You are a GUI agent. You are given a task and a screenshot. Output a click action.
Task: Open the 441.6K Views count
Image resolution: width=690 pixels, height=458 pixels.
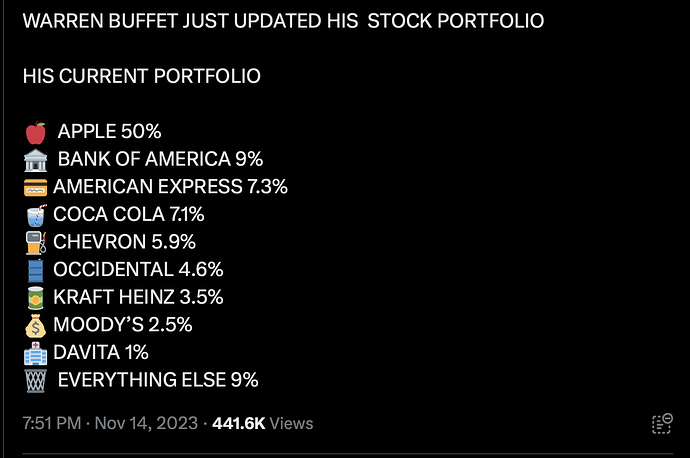point(263,423)
